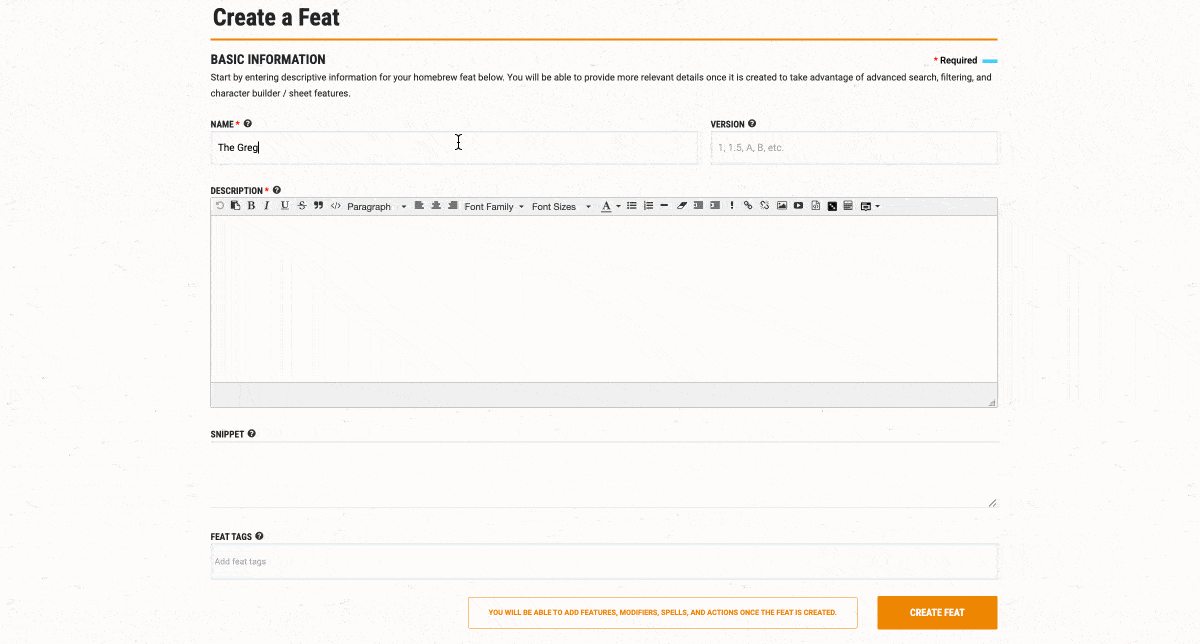Apply strikethrough formatting

[x=302, y=206]
